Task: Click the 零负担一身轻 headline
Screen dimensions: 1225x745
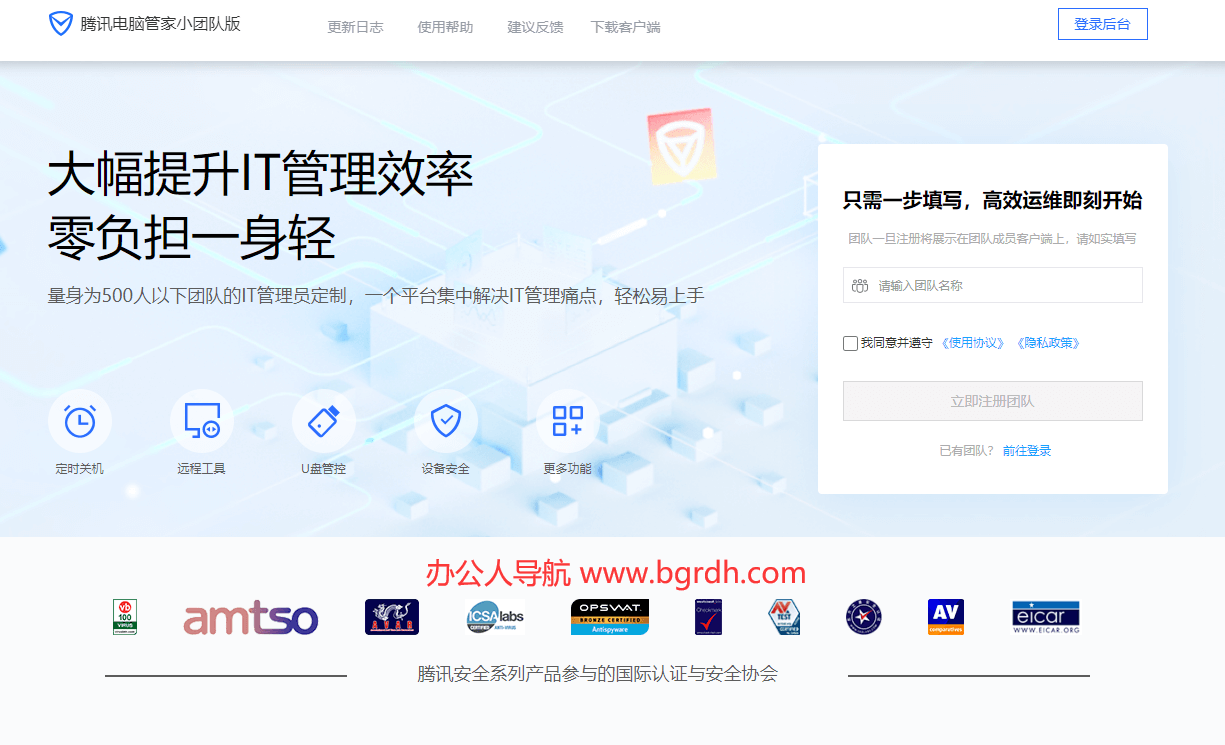Action: [x=192, y=238]
